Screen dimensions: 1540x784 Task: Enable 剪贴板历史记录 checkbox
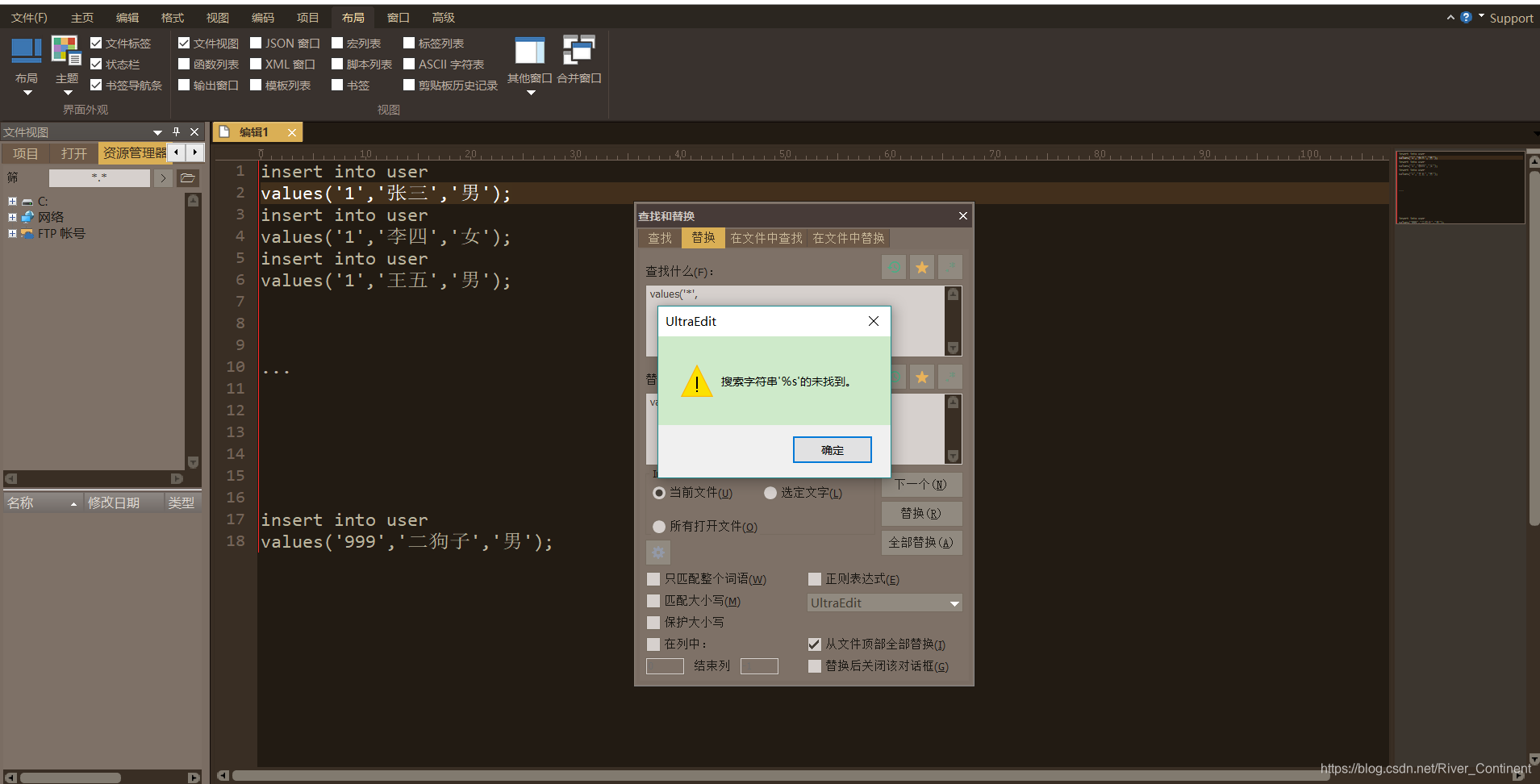[409, 85]
